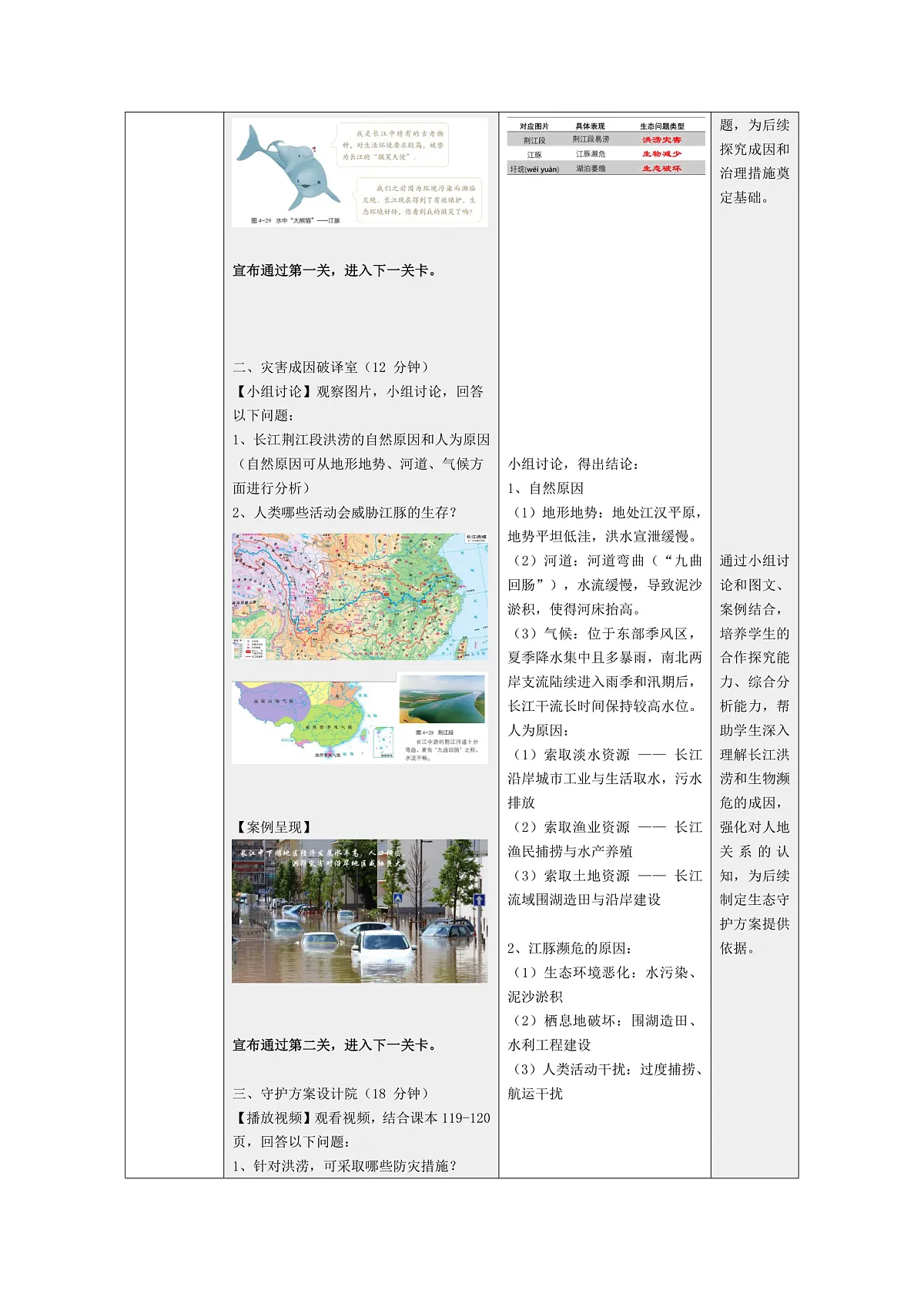Click table header 生态问题类型
This screenshot has height=1307, width=924.
click(x=662, y=126)
